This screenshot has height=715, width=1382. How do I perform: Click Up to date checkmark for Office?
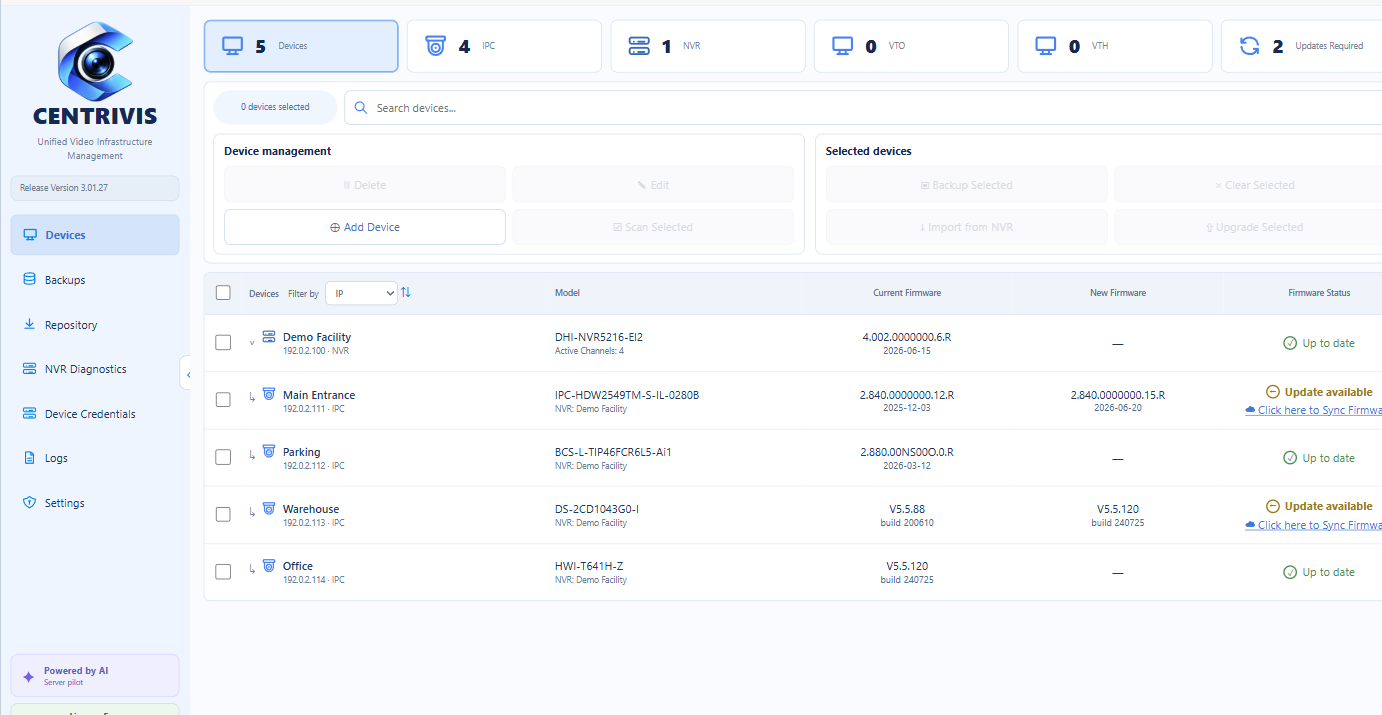pyautogui.click(x=1290, y=572)
